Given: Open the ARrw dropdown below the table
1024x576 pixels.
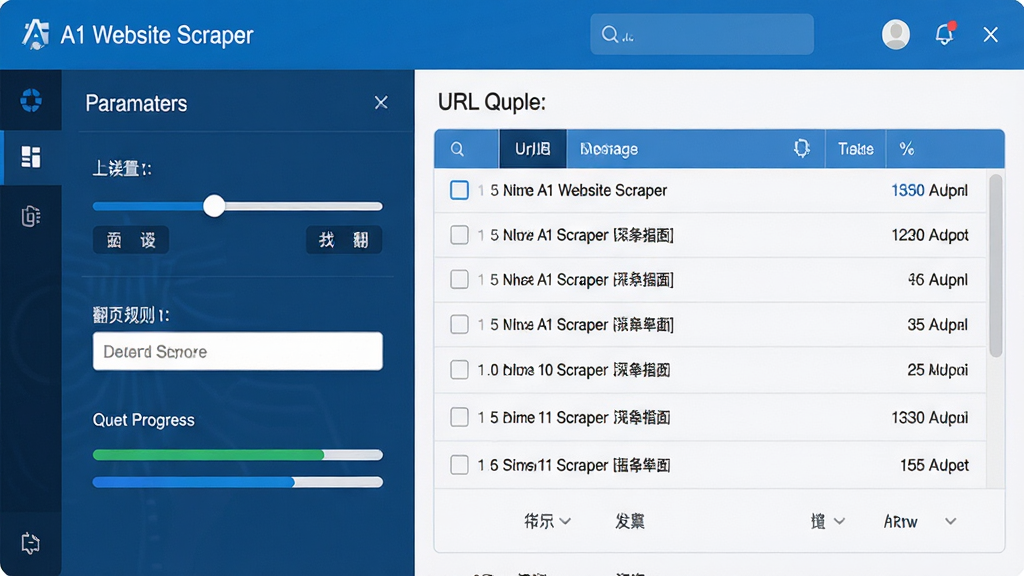Looking at the screenshot, I should point(920,521).
